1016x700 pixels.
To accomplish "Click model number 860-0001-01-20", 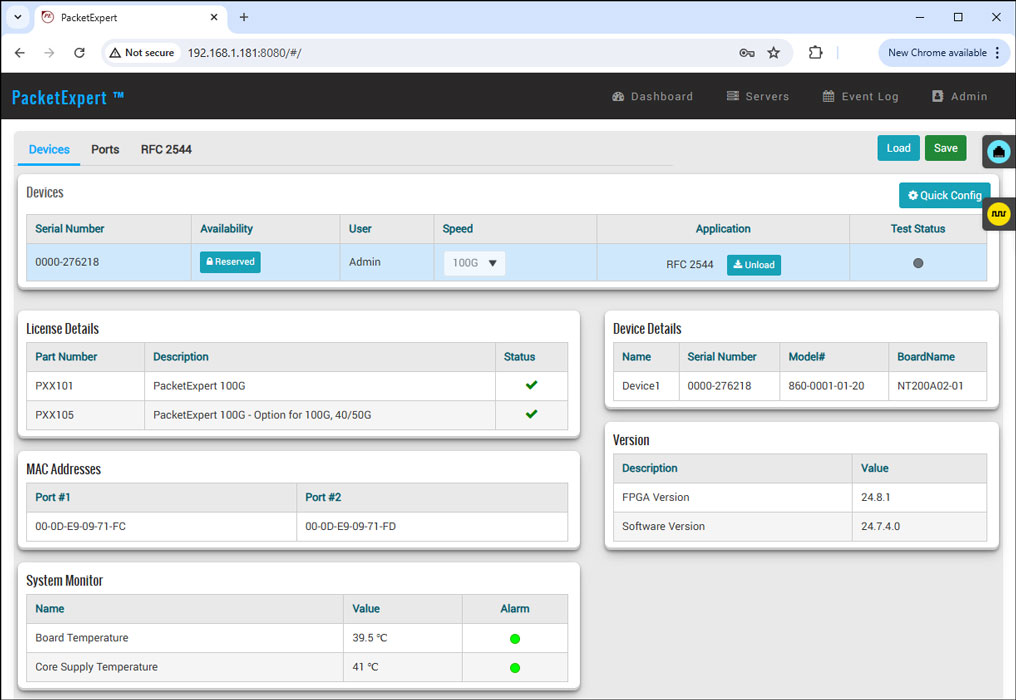I will point(826,386).
